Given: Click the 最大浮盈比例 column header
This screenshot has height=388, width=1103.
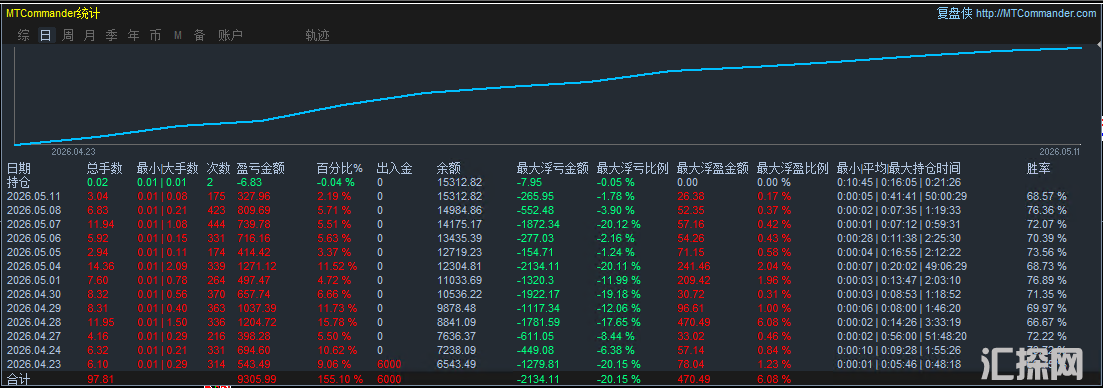Looking at the screenshot, I should 793,169.
